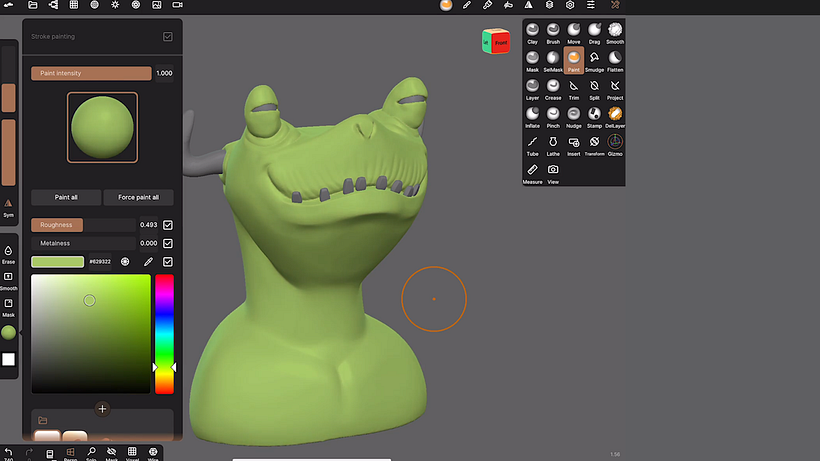Open the interface sliders menu

[590, 5]
